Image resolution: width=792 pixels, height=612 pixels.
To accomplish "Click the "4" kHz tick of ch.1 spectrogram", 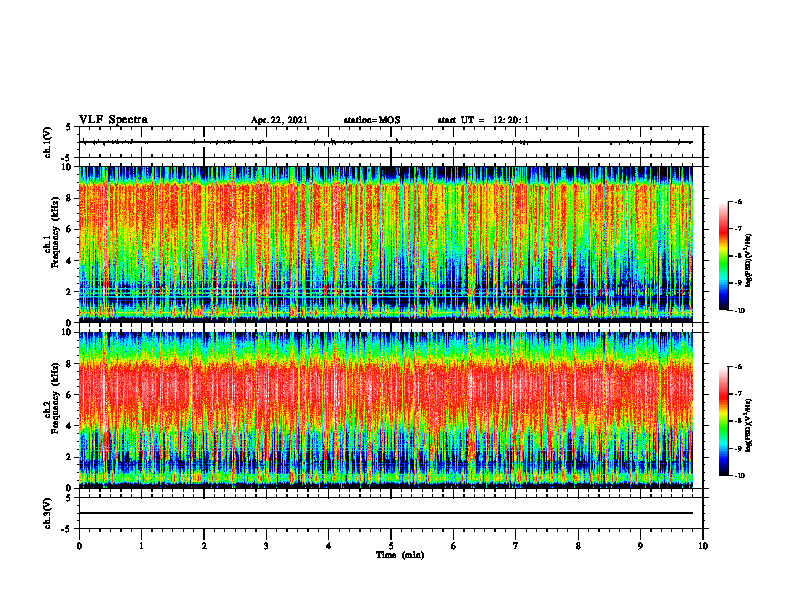I will (x=70, y=261).
